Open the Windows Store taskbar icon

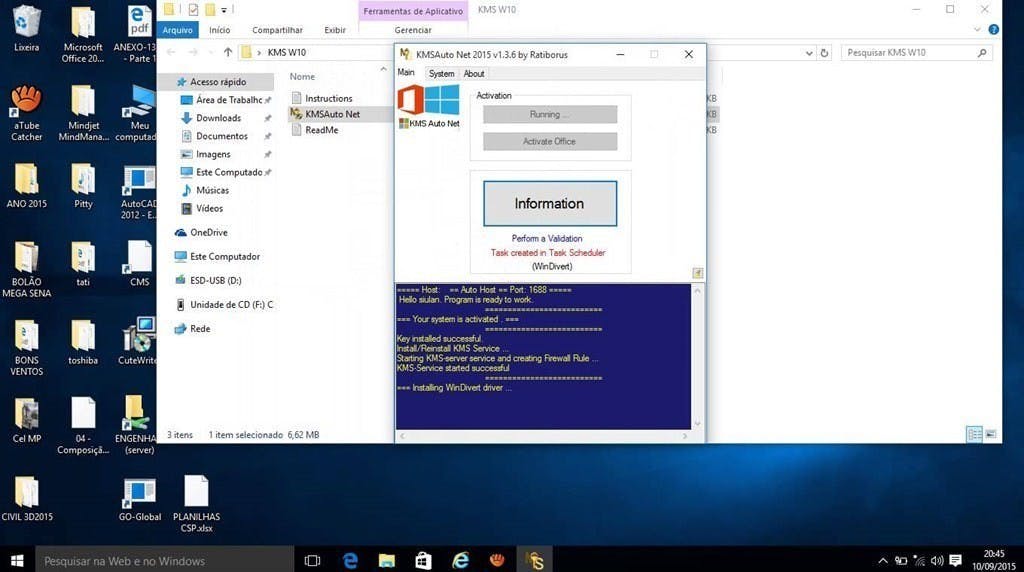(x=423, y=560)
